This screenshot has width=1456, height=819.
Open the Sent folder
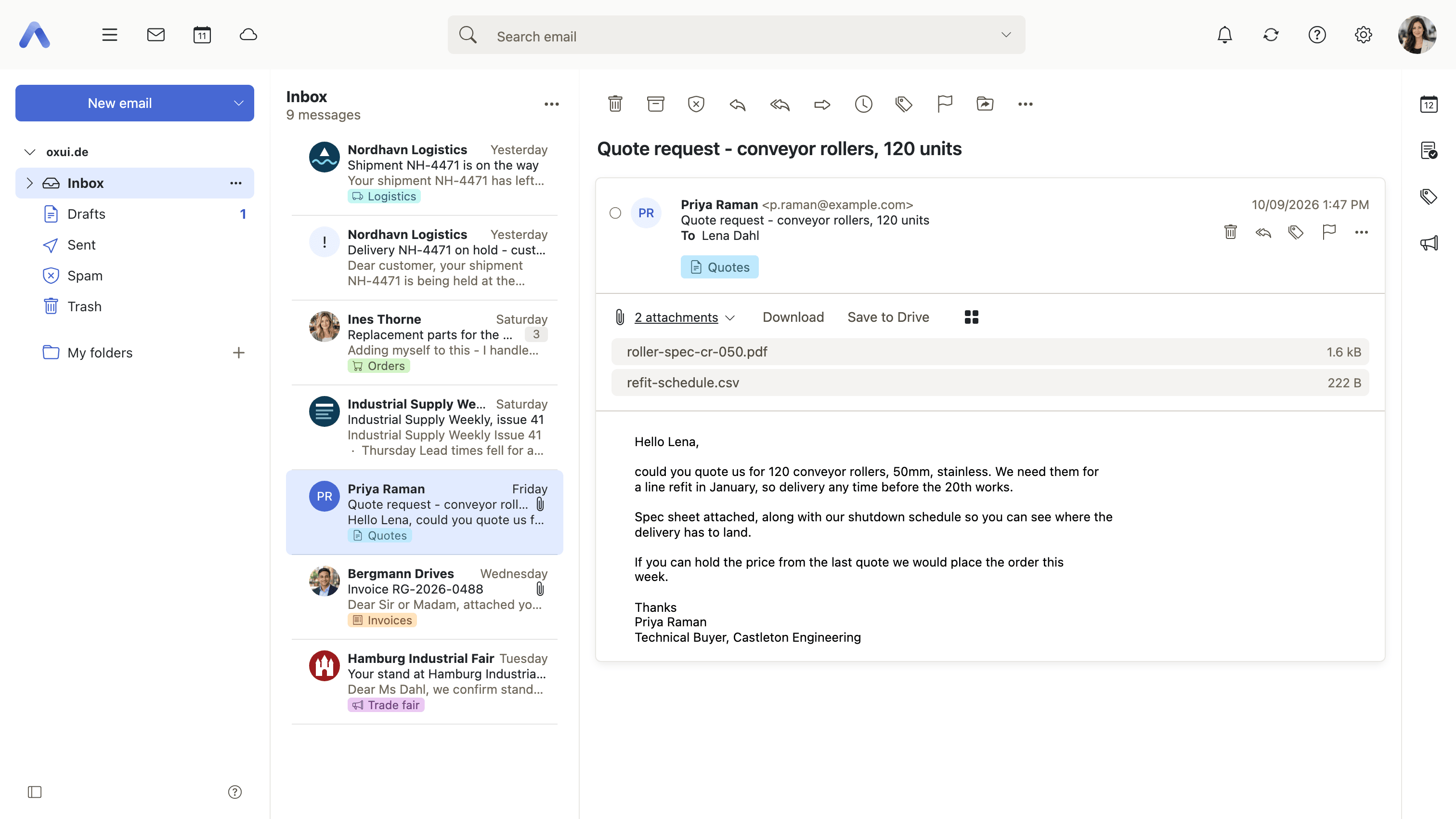(134, 245)
